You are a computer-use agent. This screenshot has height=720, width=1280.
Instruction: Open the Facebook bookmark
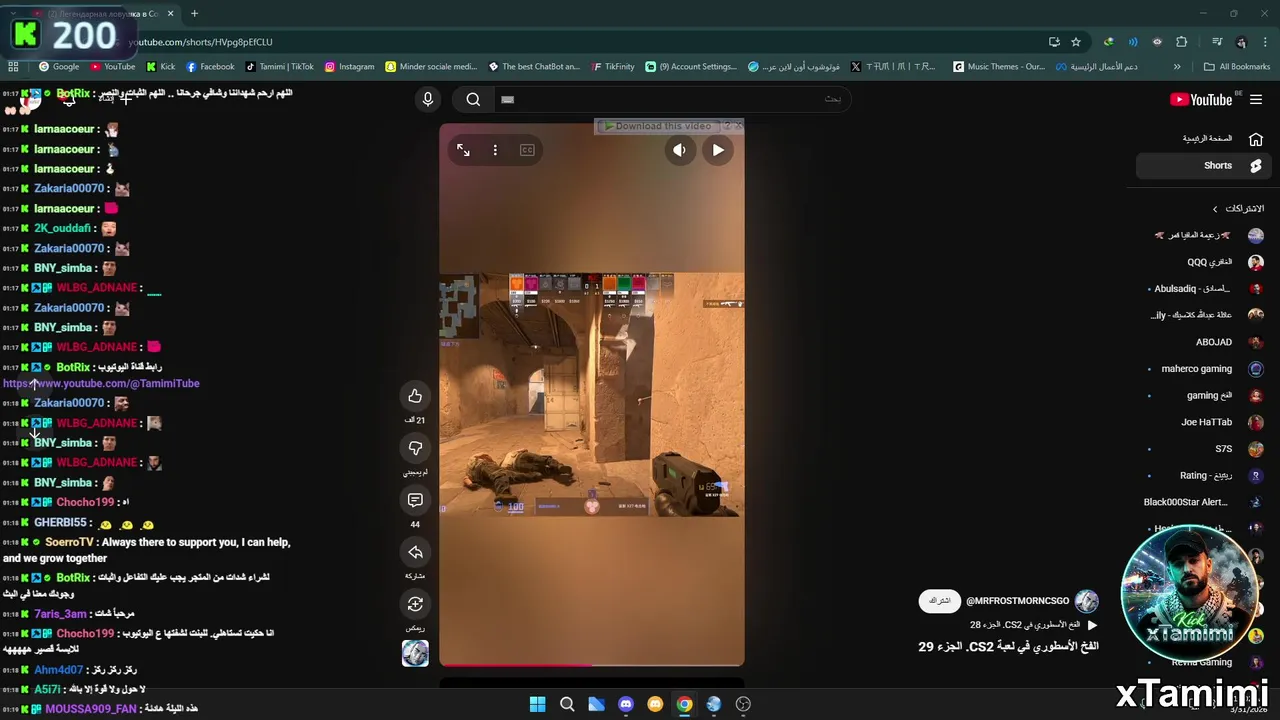click(210, 67)
